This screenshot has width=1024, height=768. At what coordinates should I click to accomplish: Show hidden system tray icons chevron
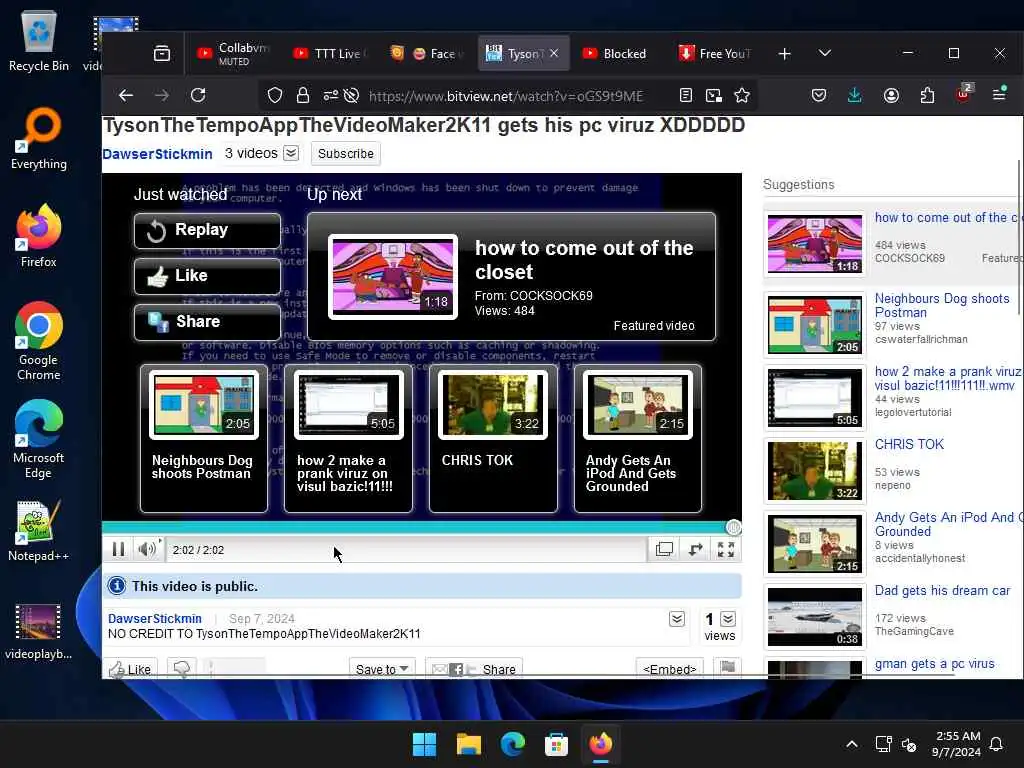coord(852,744)
